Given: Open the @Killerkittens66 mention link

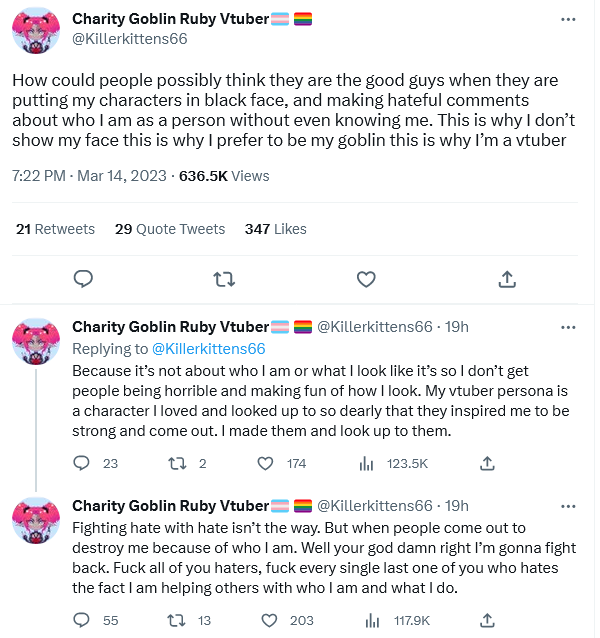Looking at the screenshot, I should 208,349.
